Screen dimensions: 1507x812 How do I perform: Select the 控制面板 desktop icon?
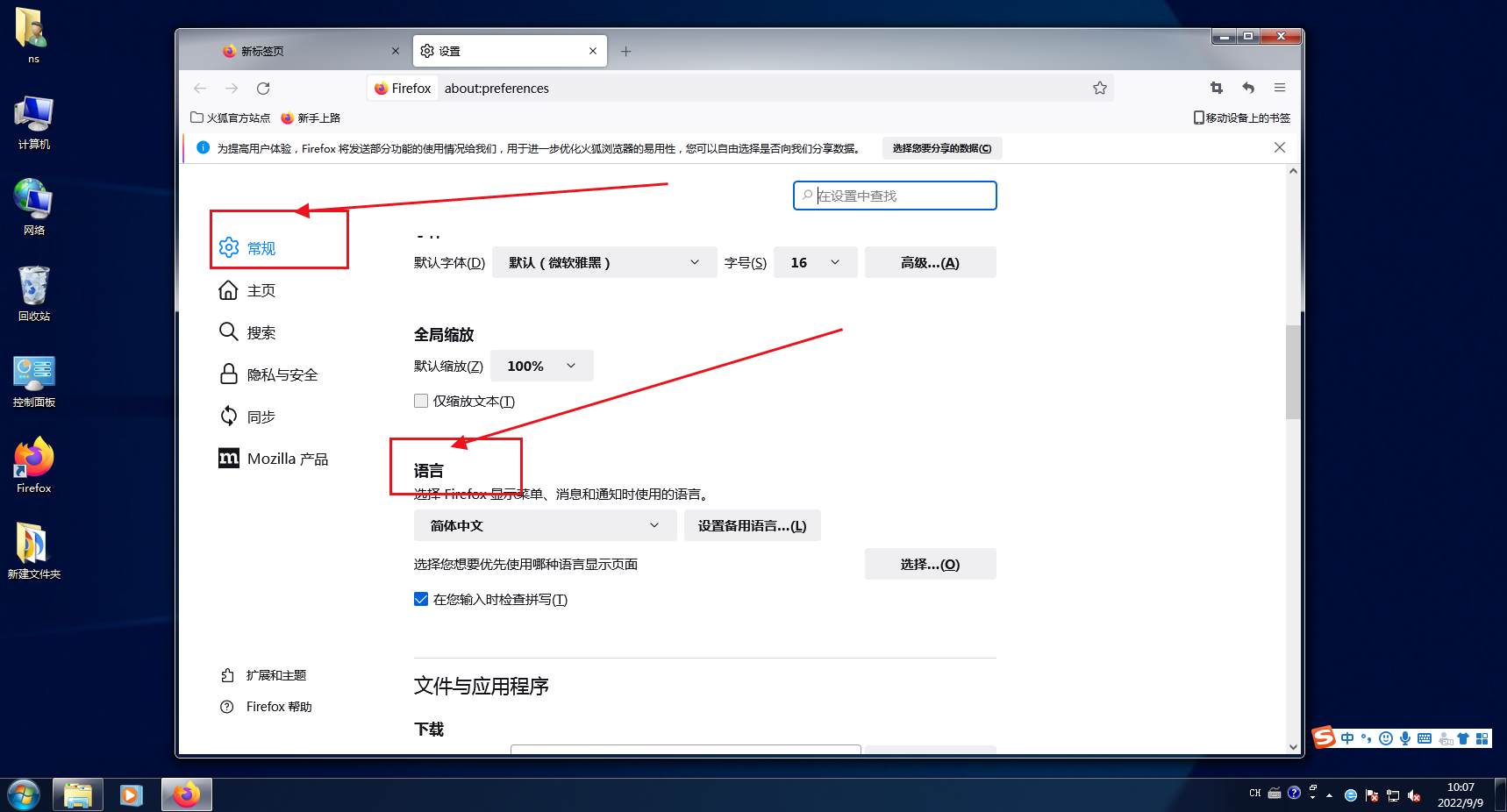coord(34,381)
